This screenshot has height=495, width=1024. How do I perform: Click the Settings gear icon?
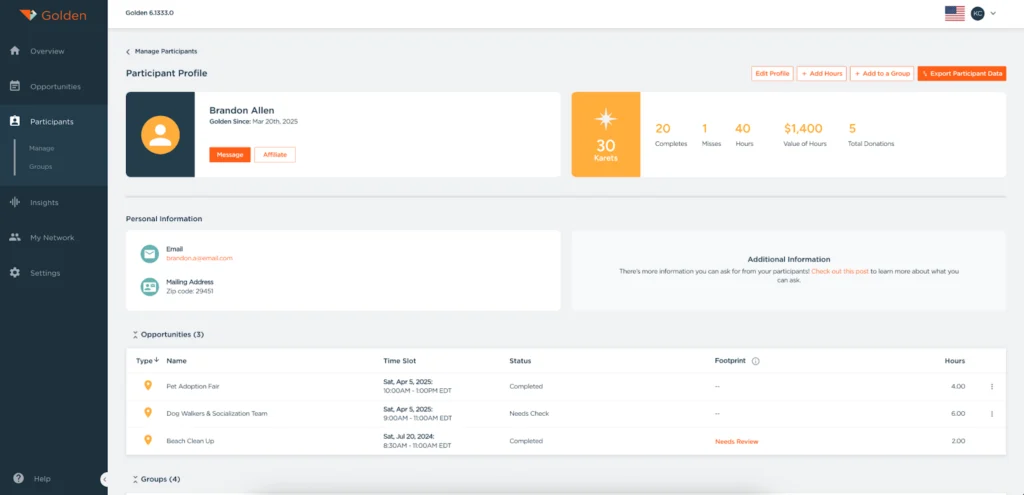[x=15, y=273]
